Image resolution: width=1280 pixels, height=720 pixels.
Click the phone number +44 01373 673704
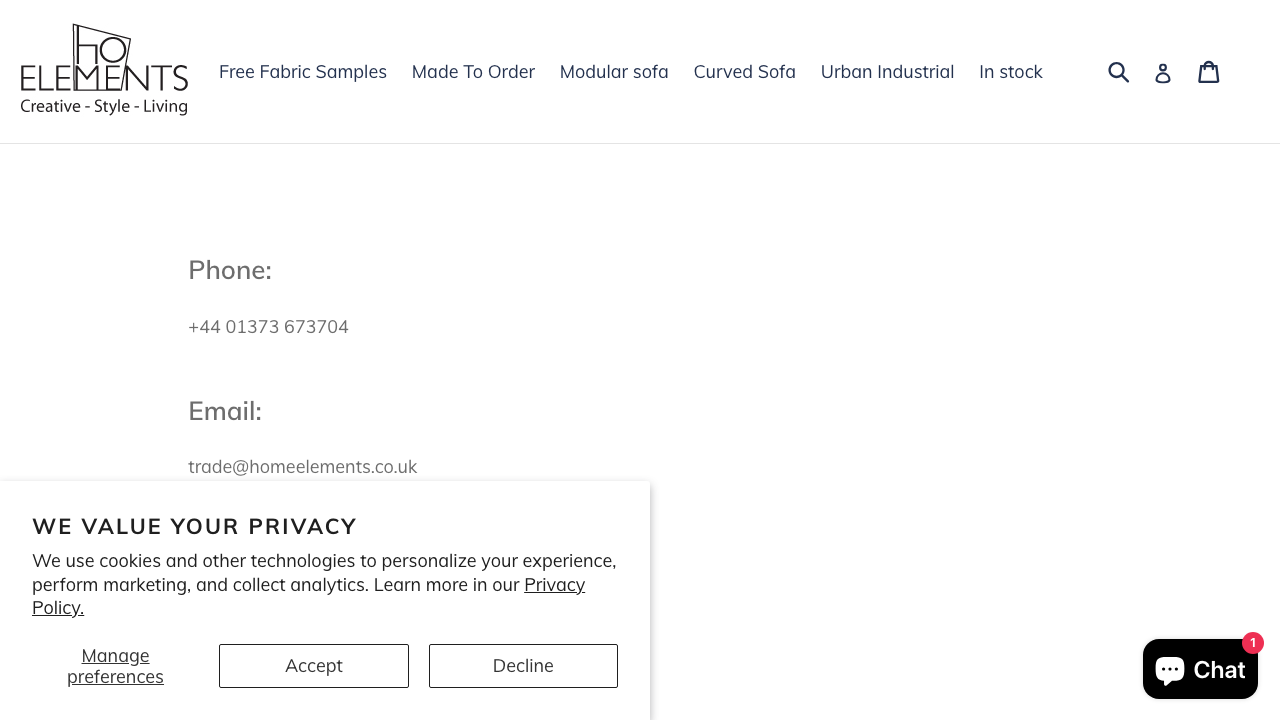tap(268, 327)
